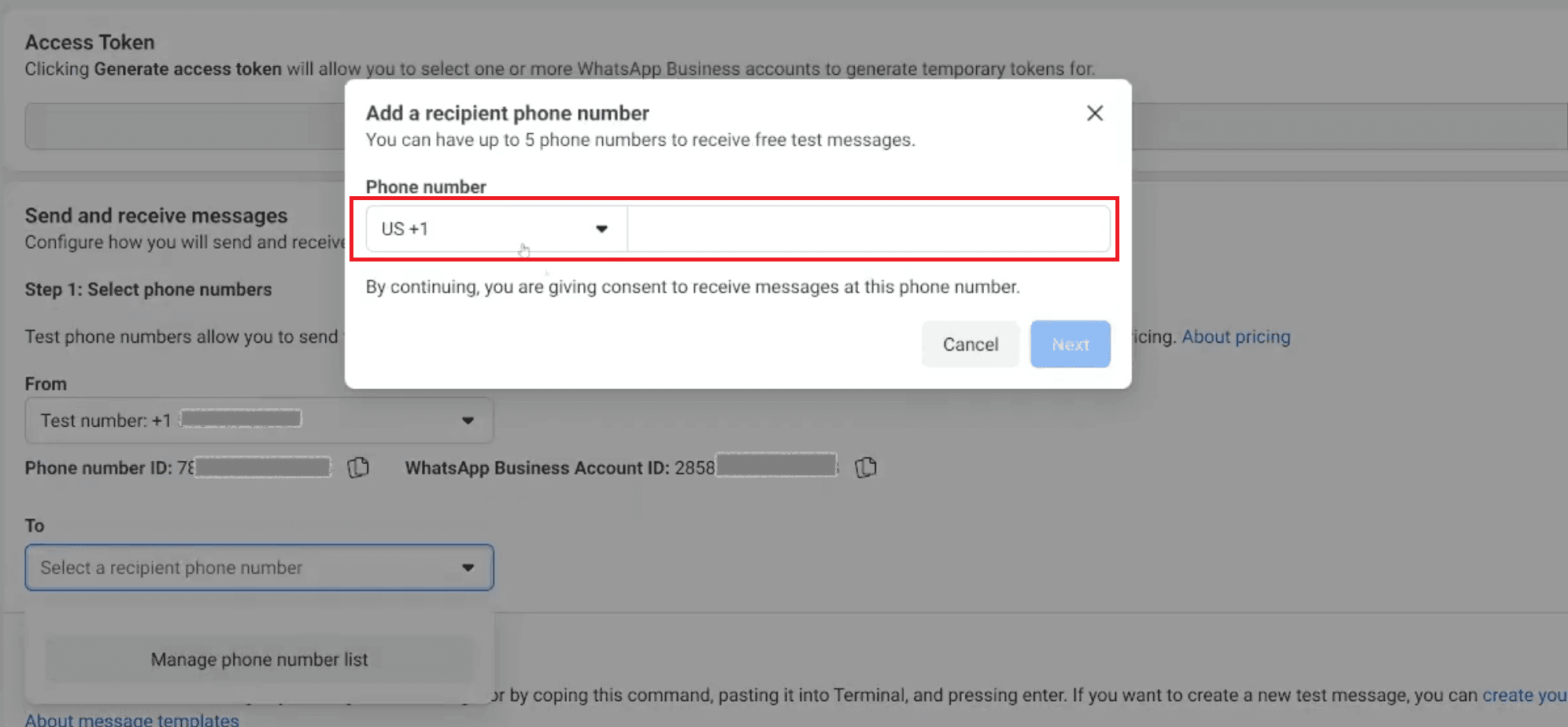Copy the Phone number ID

click(358, 468)
